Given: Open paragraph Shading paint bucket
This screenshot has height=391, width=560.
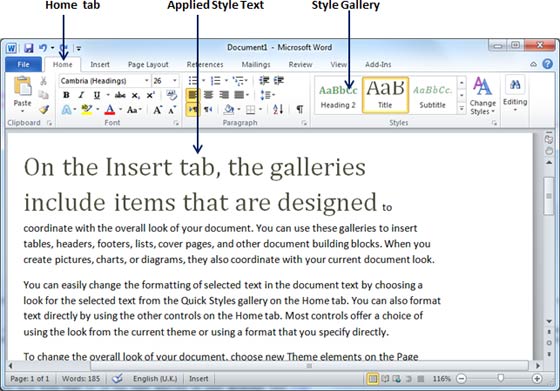Looking at the screenshot, I should [x=229, y=109].
